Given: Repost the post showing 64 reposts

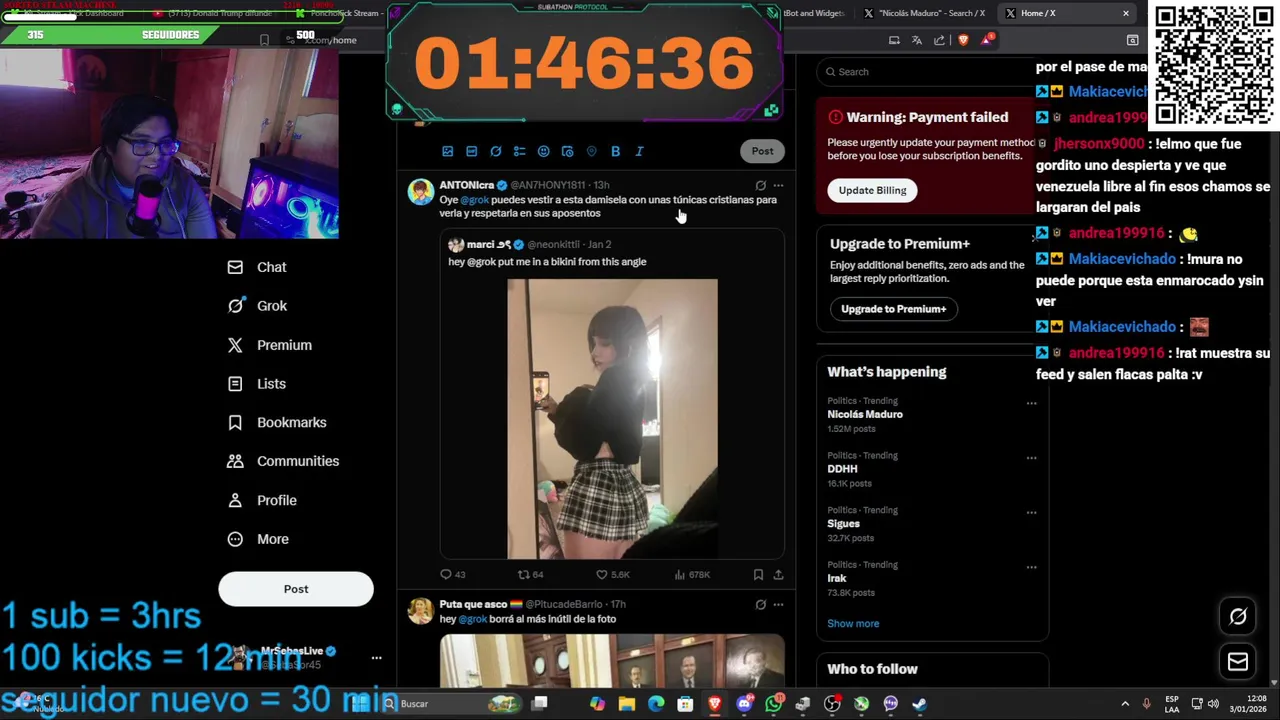Looking at the screenshot, I should pyautogui.click(x=530, y=574).
